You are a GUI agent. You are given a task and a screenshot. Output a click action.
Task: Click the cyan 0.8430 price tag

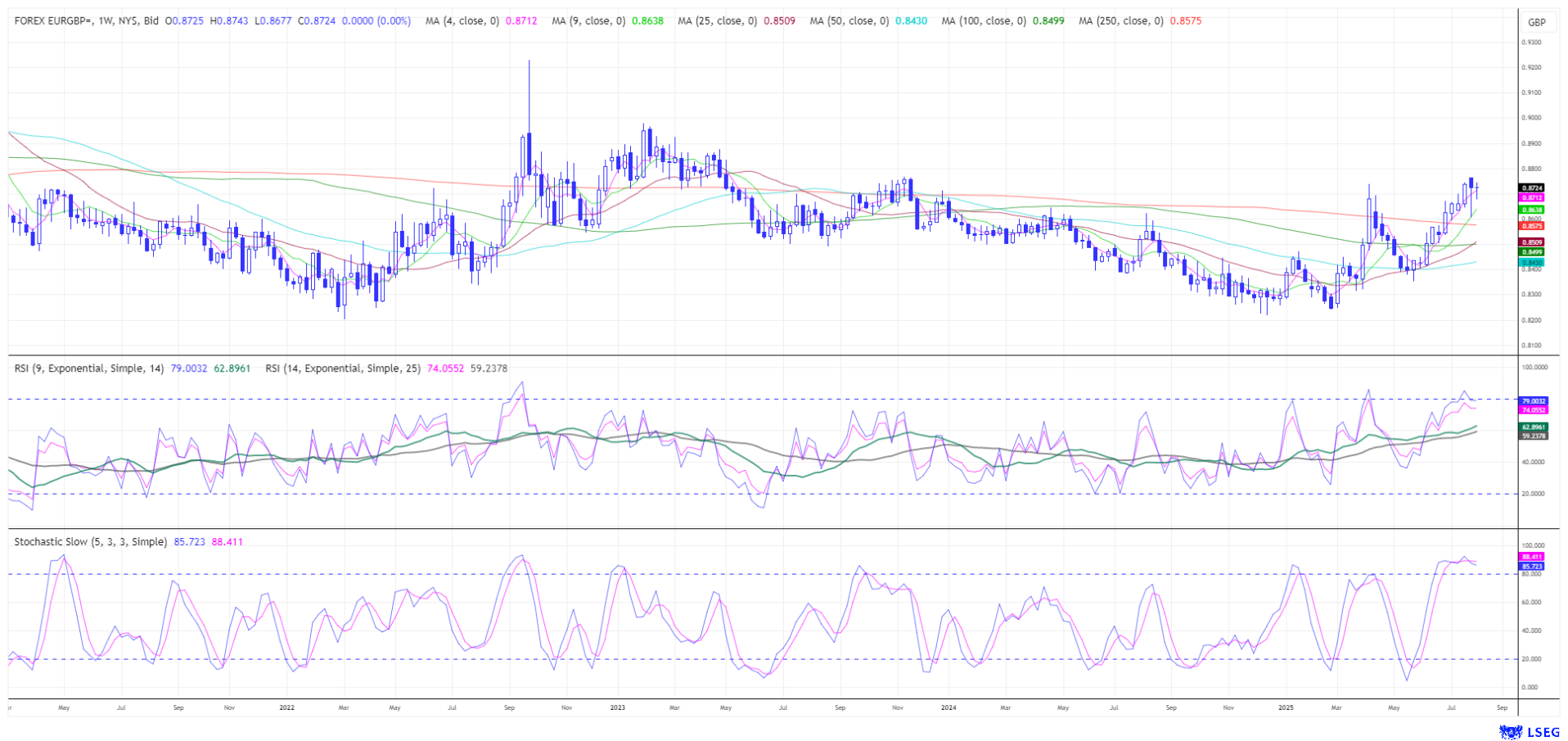1532,263
